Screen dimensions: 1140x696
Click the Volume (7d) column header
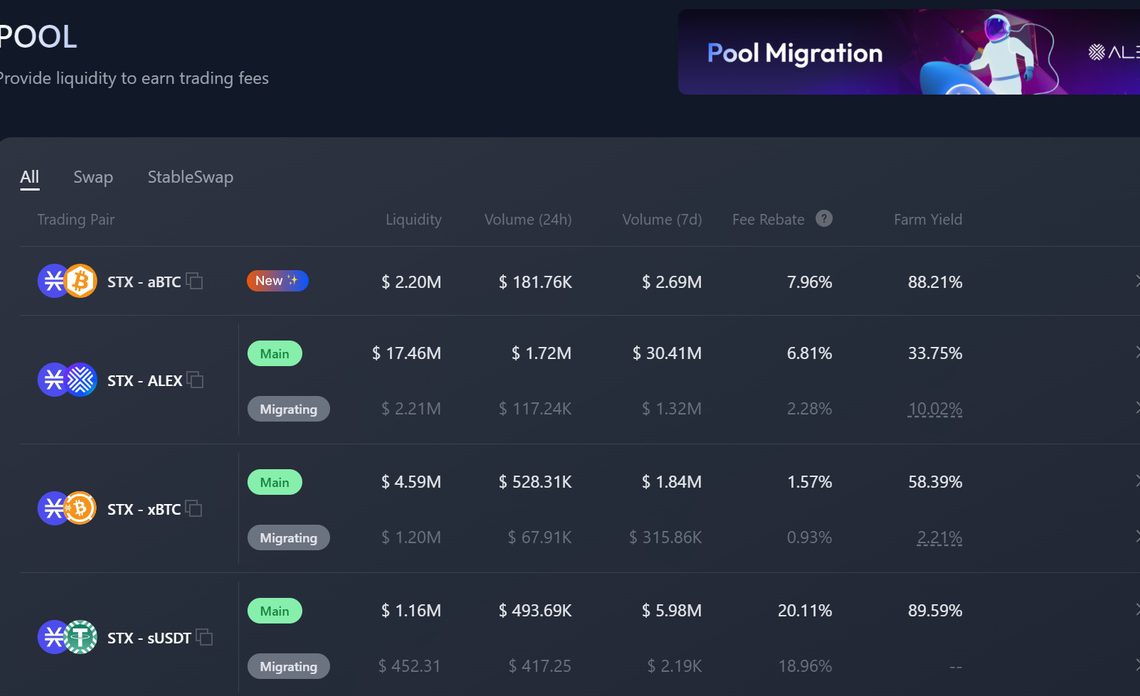[662, 219]
